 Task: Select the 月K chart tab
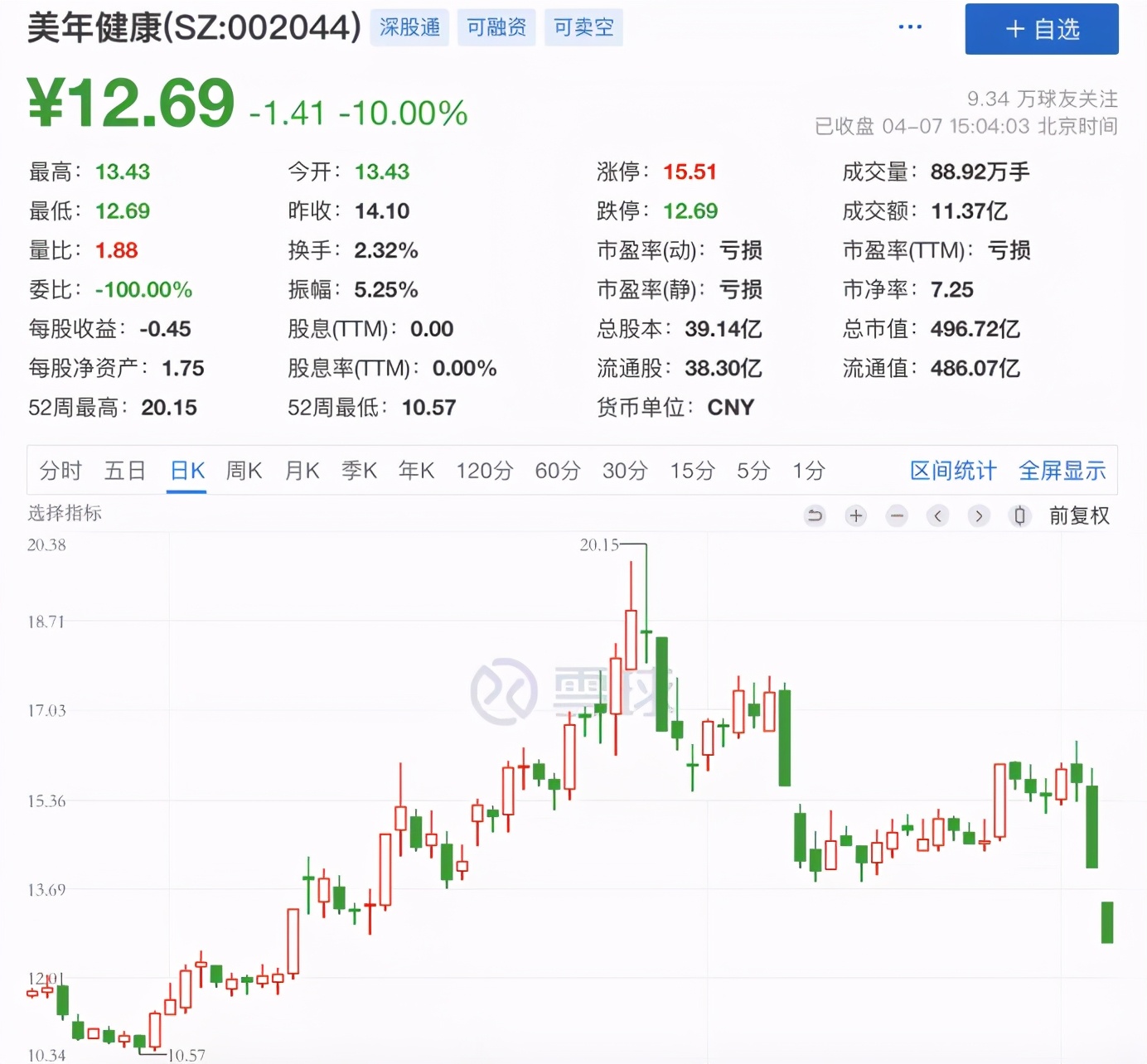pyautogui.click(x=302, y=471)
